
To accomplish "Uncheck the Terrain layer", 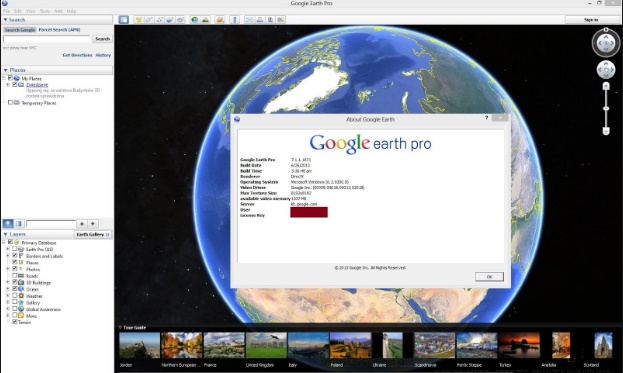I will 15,322.
